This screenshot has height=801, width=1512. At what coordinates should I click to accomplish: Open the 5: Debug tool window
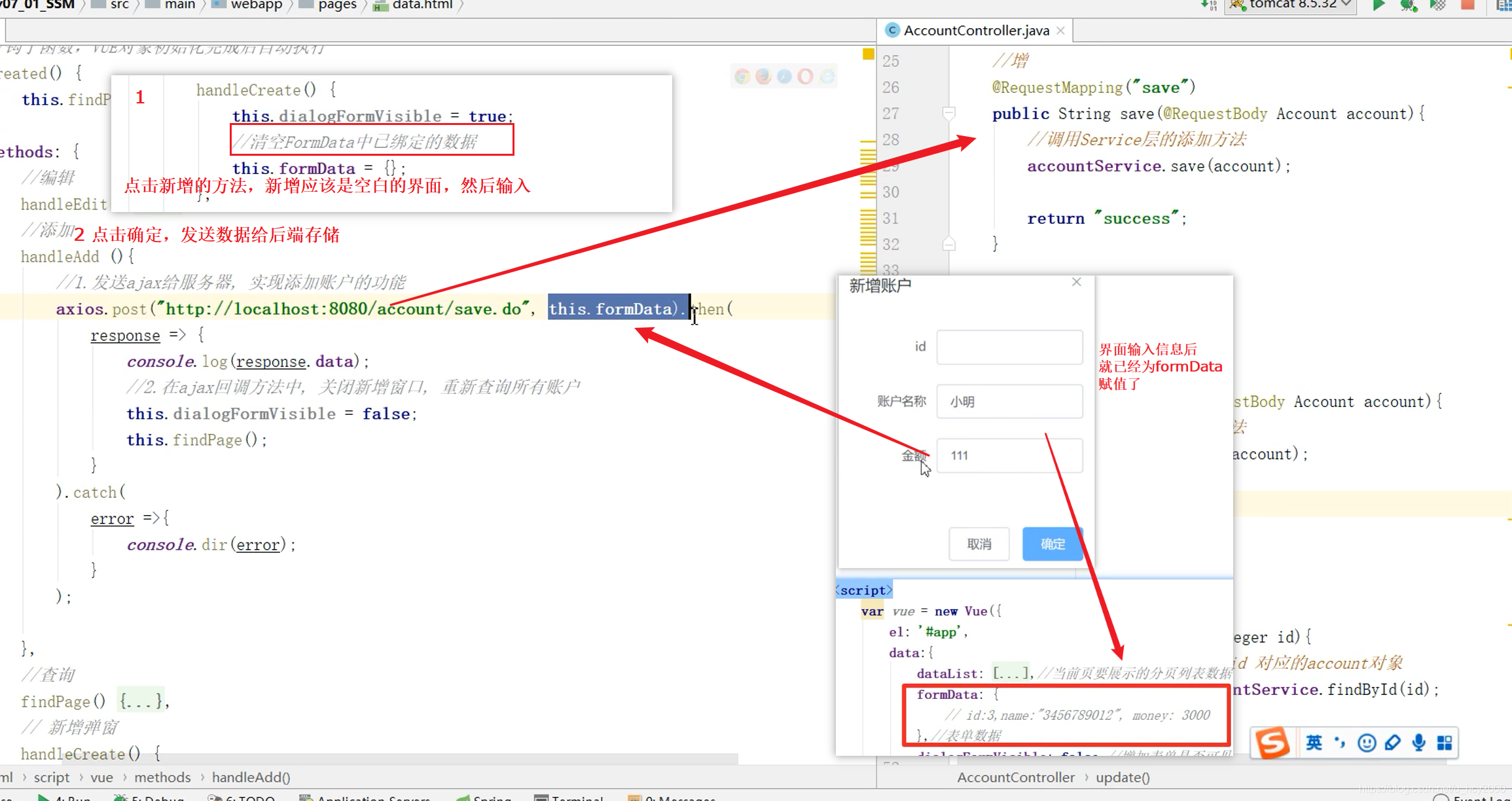point(149,798)
